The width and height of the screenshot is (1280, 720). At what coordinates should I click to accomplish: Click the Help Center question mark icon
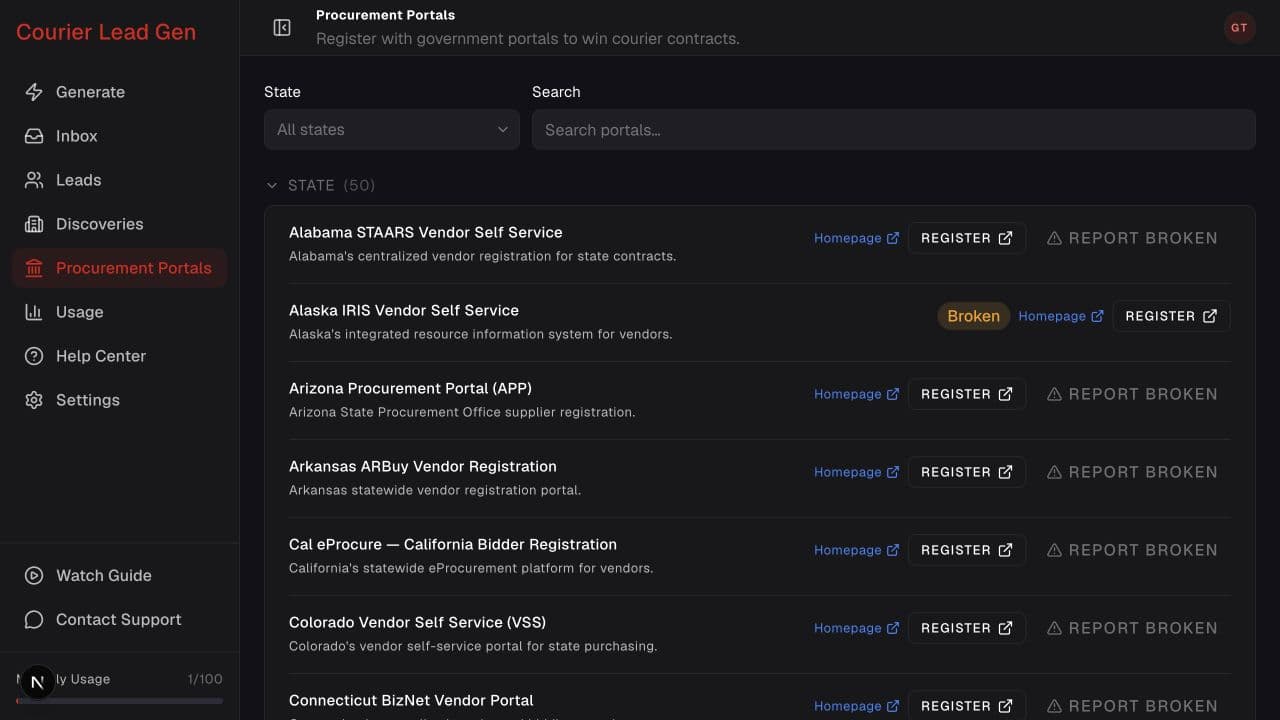[x=34, y=356]
